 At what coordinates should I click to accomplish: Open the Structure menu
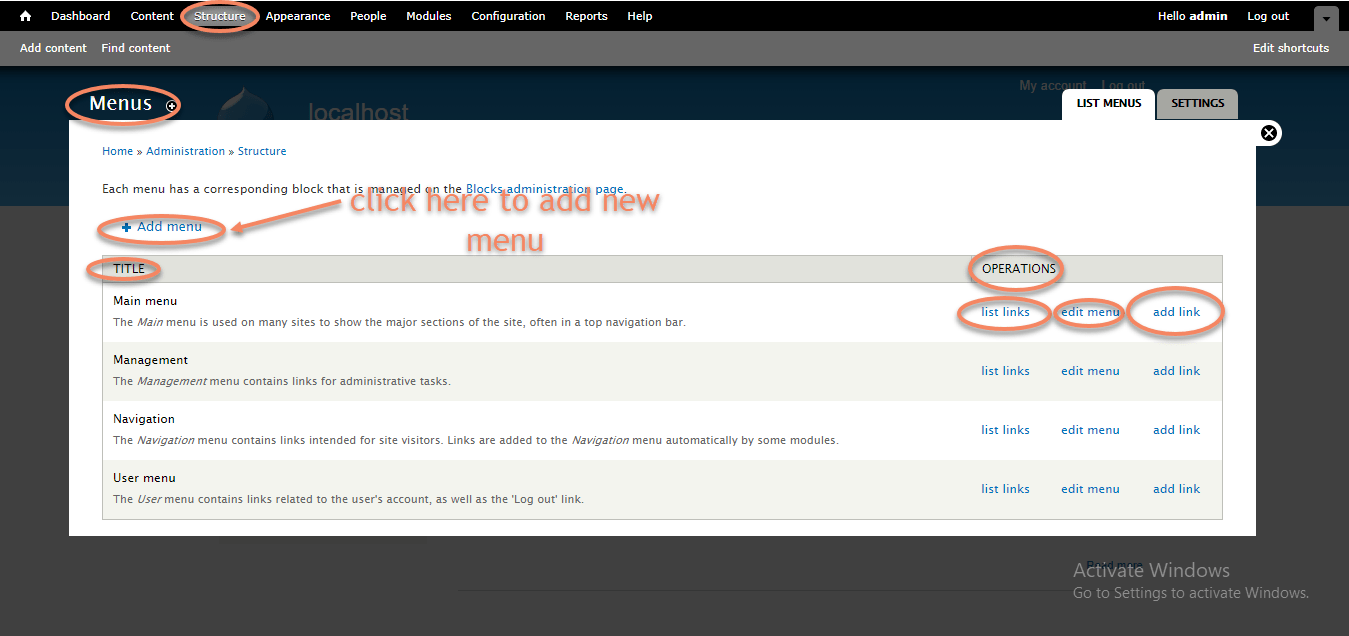tap(220, 16)
